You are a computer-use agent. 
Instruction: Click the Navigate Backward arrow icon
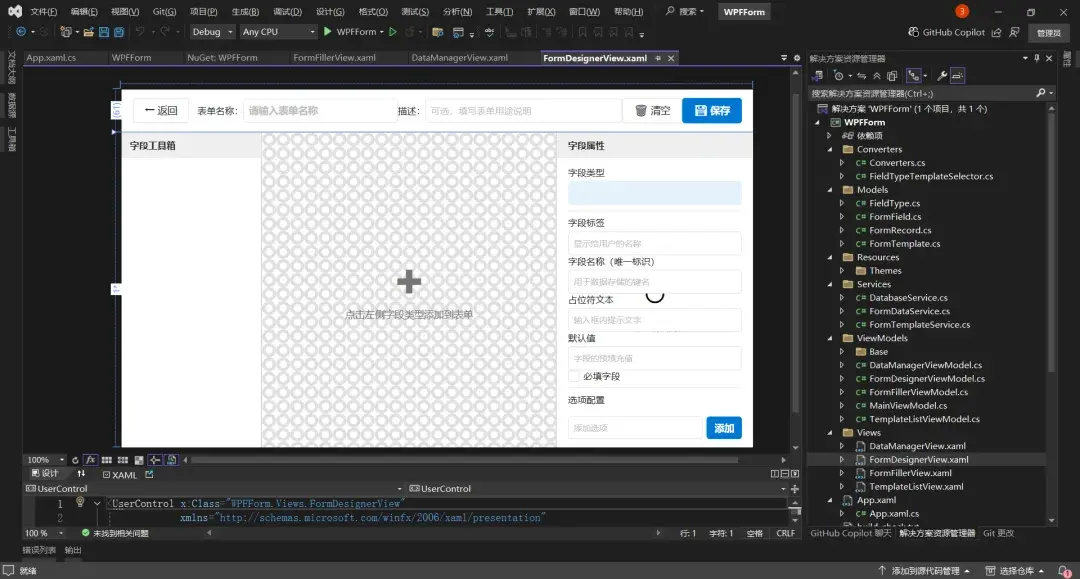click(x=21, y=32)
